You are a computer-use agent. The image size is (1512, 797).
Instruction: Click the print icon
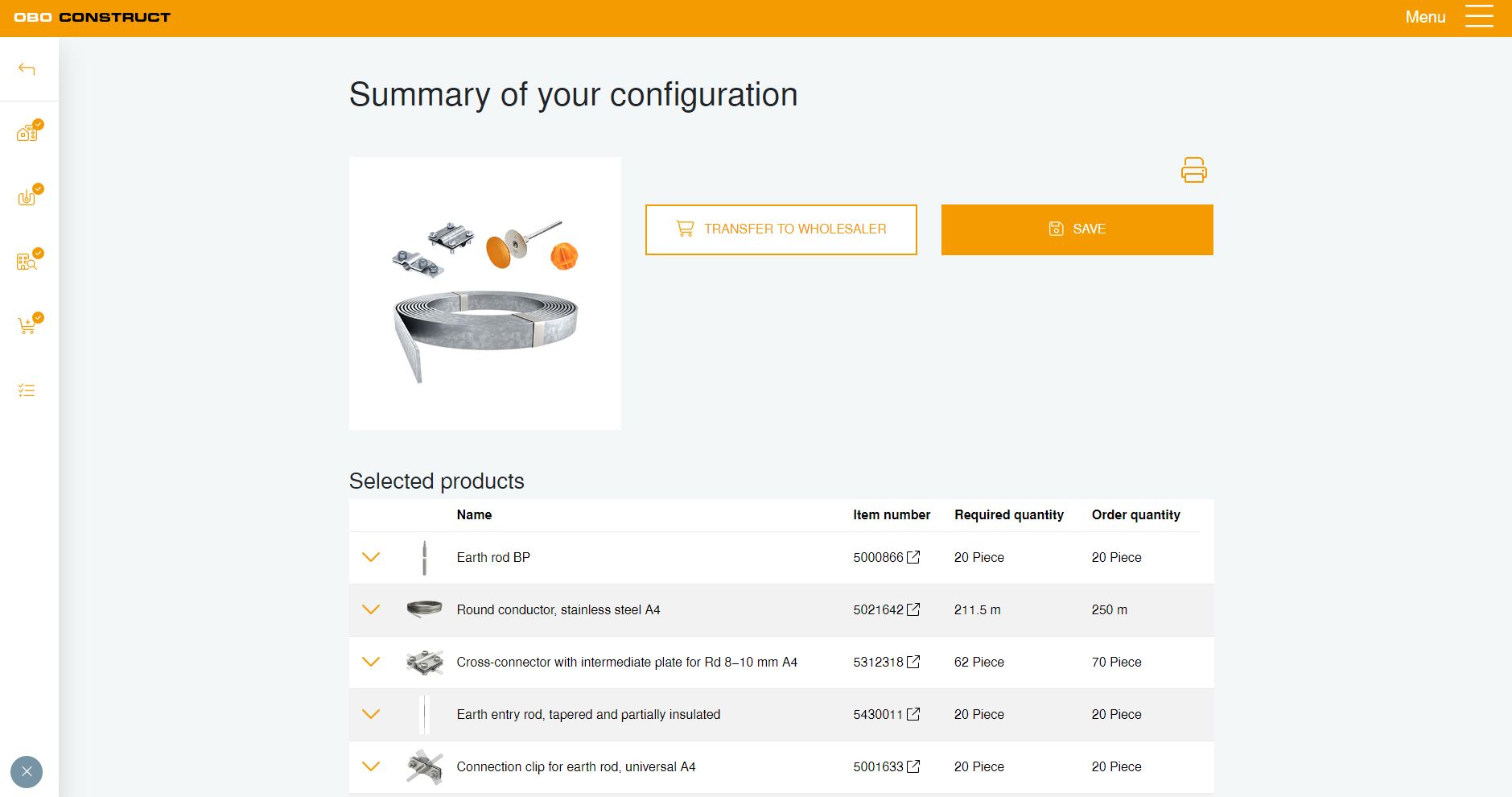[1193, 171]
